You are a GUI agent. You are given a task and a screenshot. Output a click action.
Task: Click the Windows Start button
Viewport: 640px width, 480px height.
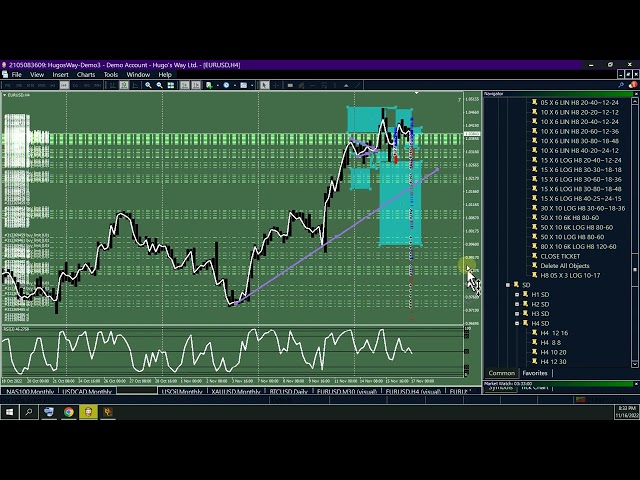click(x=9, y=412)
